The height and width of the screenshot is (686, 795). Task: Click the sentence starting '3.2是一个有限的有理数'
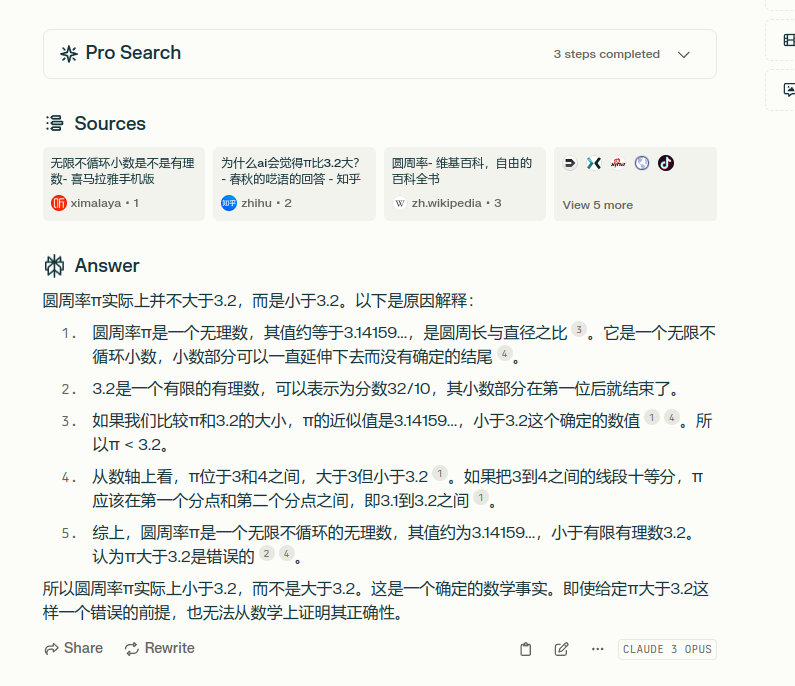(385, 389)
